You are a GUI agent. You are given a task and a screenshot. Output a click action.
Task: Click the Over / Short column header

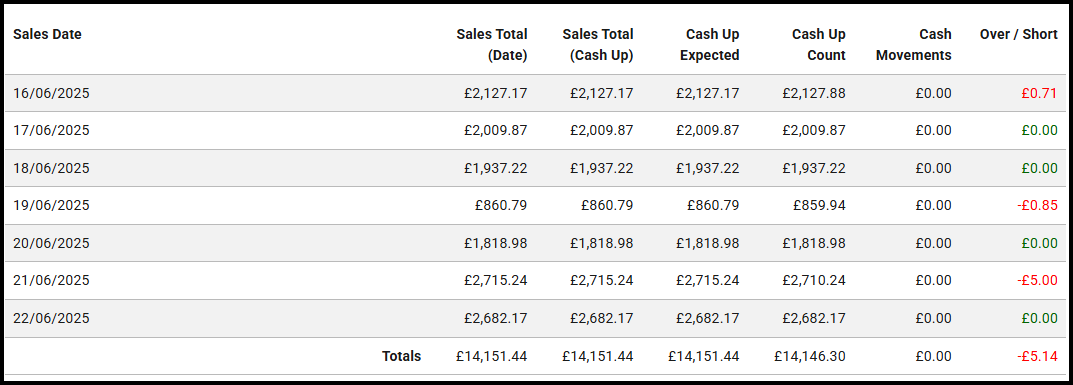click(x=1018, y=34)
